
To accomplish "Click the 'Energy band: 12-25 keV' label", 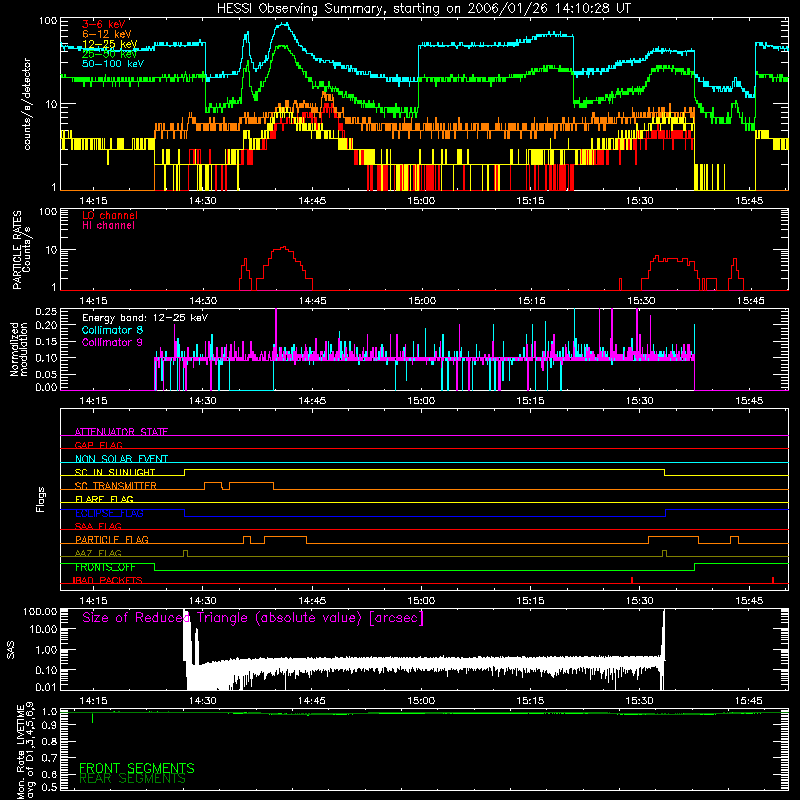I will click(x=145, y=318).
